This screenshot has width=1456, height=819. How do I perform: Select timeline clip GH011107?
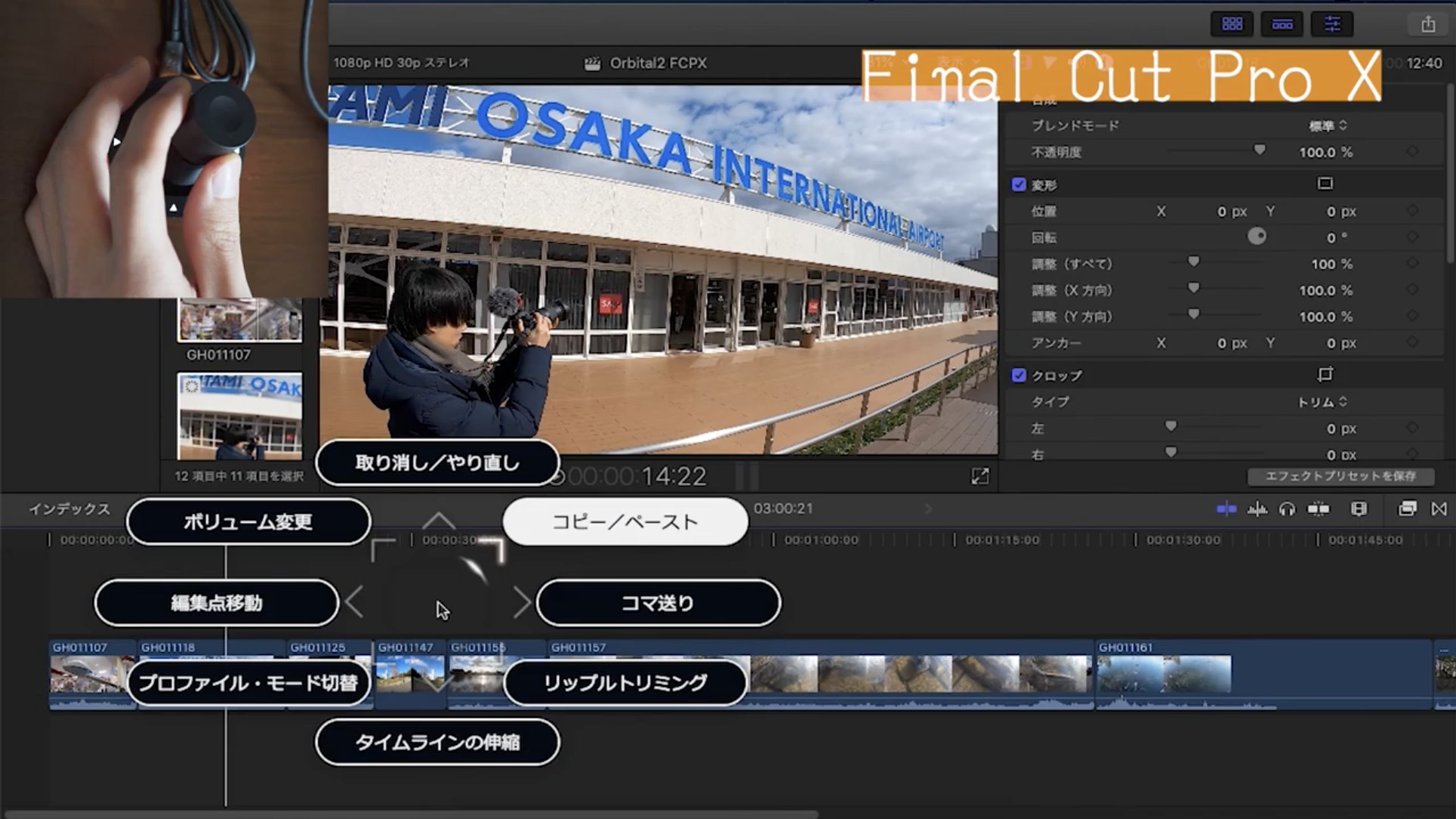92,675
